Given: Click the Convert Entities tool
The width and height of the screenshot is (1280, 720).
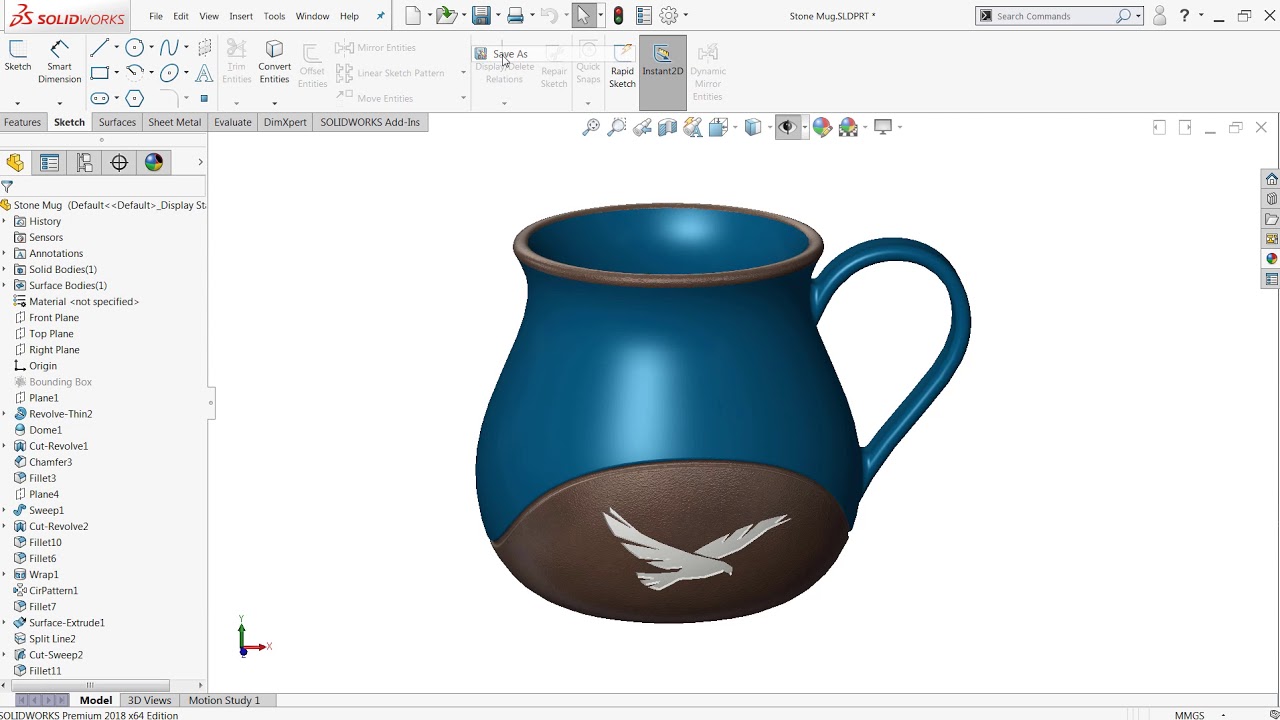Looking at the screenshot, I should pyautogui.click(x=274, y=62).
